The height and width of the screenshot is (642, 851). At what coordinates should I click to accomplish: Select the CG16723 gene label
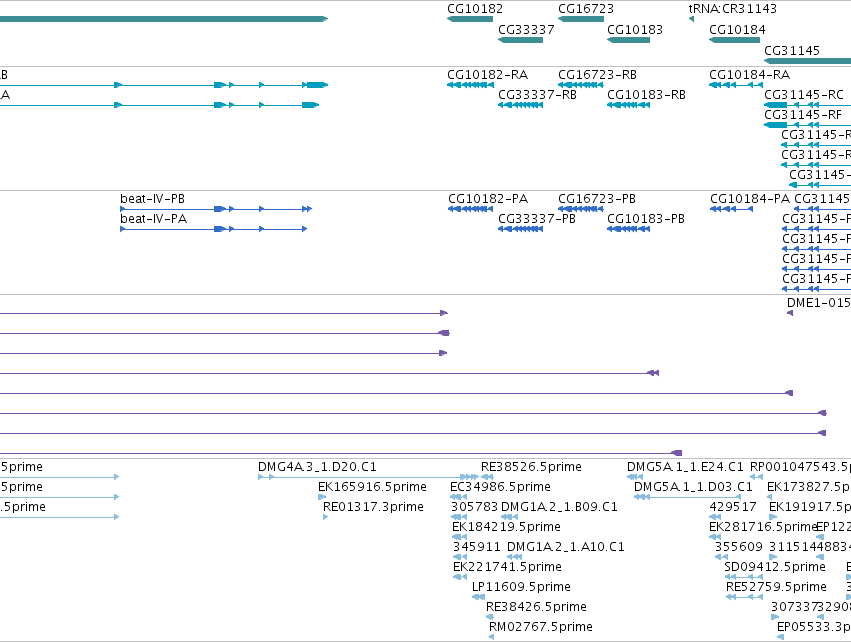(586, 9)
